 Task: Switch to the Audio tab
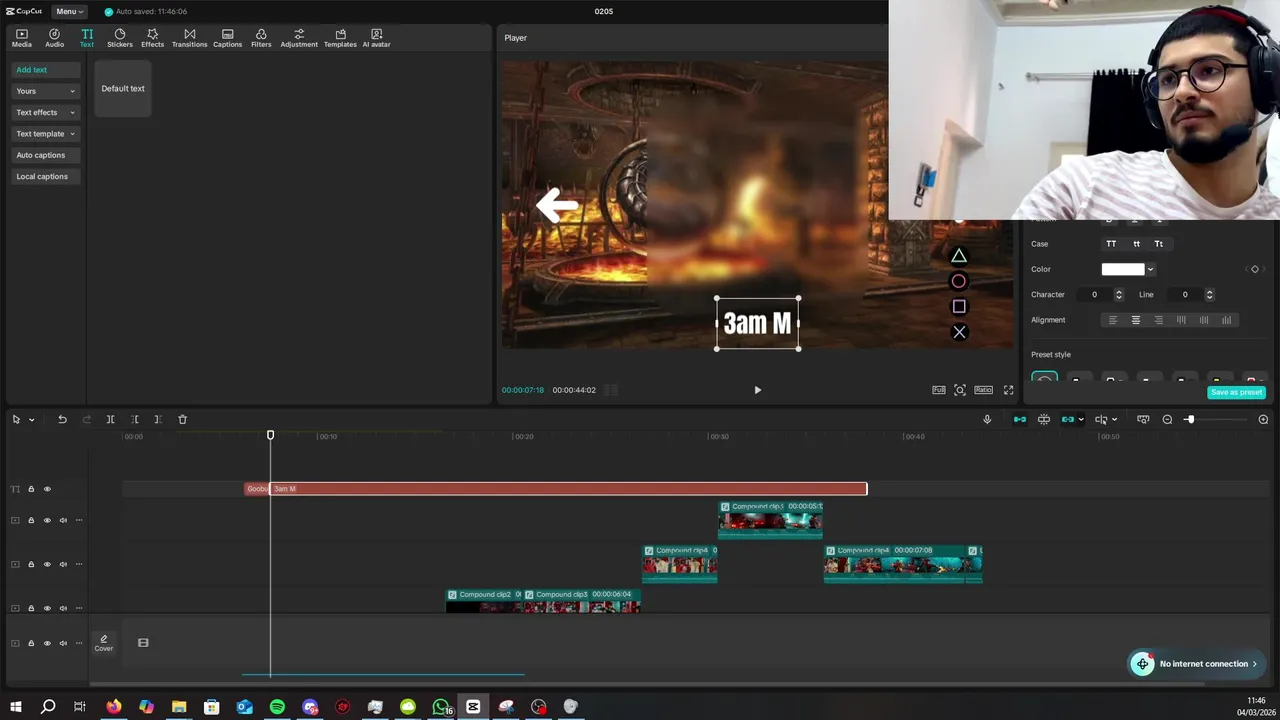tap(54, 38)
